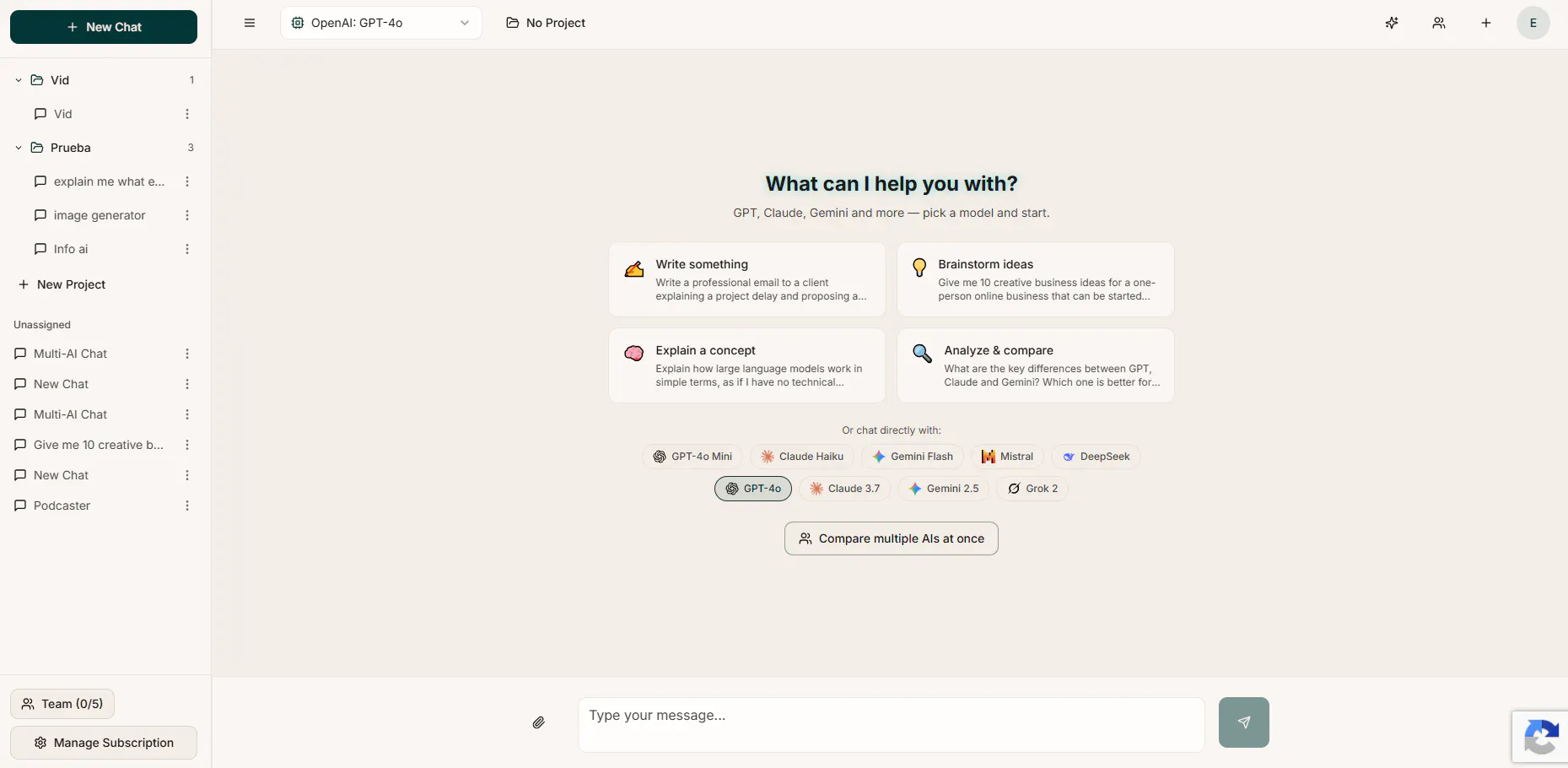
Task: Open Manage Subscription
Action: [x=104, y=743]
